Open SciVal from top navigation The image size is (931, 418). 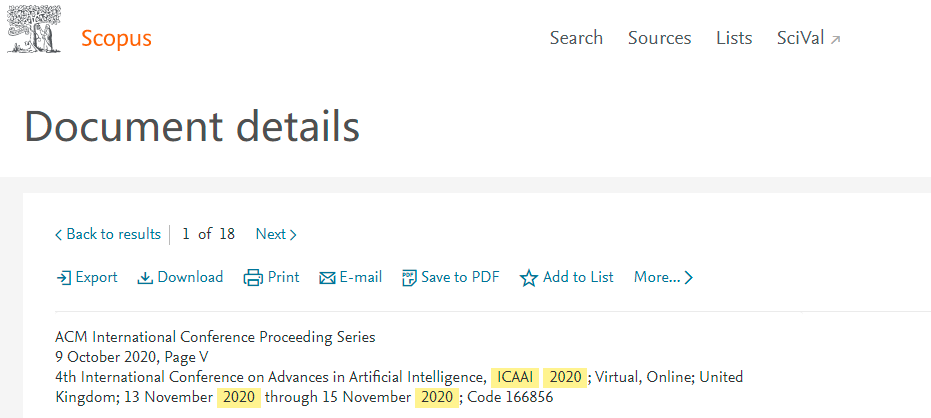click(800, 38)
